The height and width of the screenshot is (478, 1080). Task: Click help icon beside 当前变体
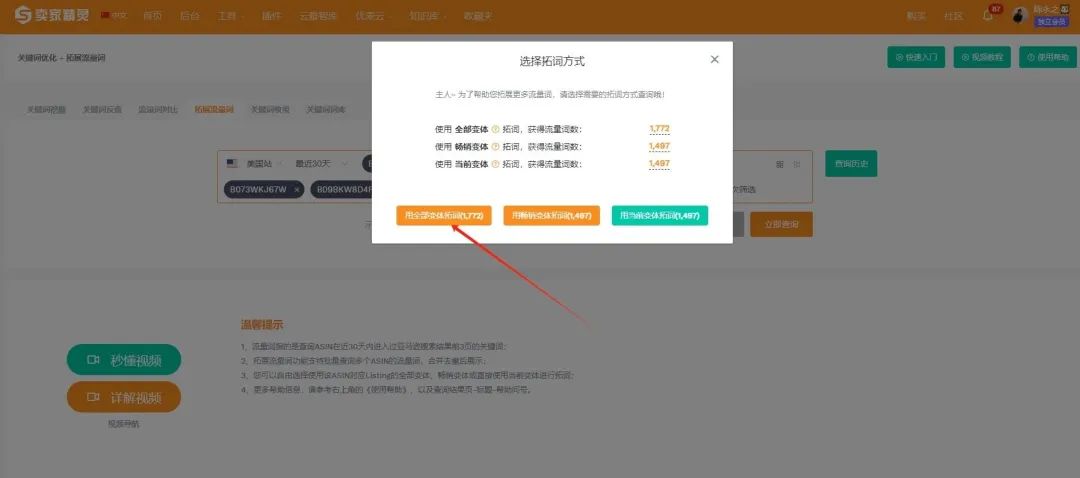coord(495,165)
